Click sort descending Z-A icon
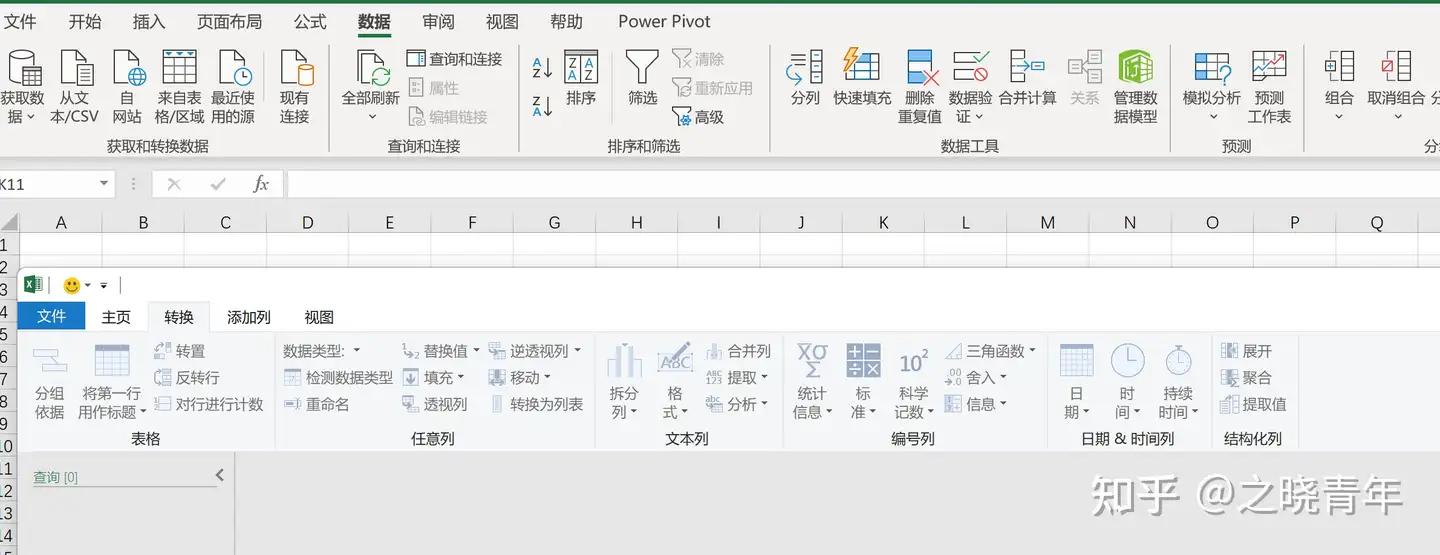The image size is (1440, 555). (x=542, y=105)
